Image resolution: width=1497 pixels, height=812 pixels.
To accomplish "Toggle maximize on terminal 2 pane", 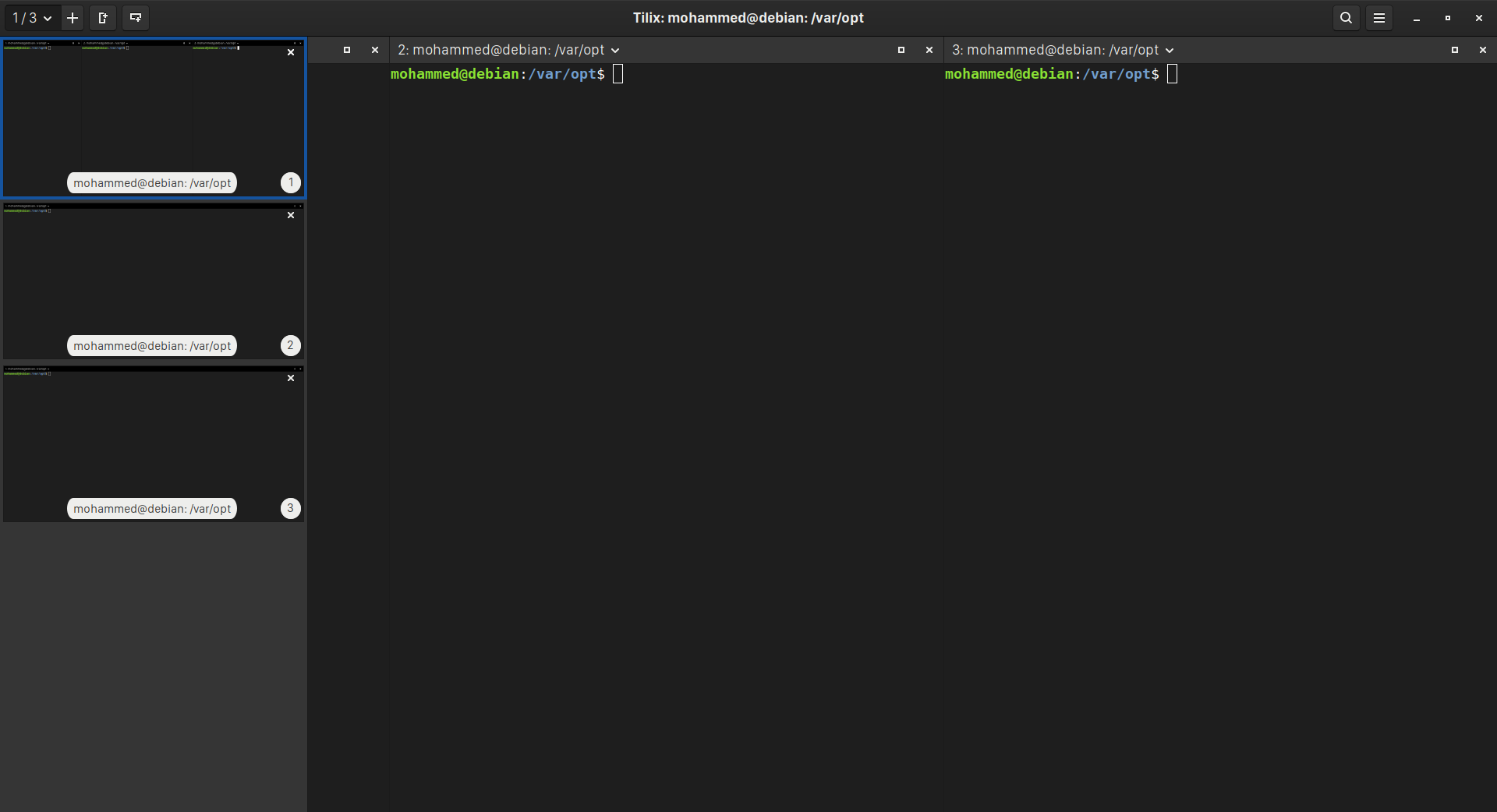I will pyautogui.click(x=901, y=50).
